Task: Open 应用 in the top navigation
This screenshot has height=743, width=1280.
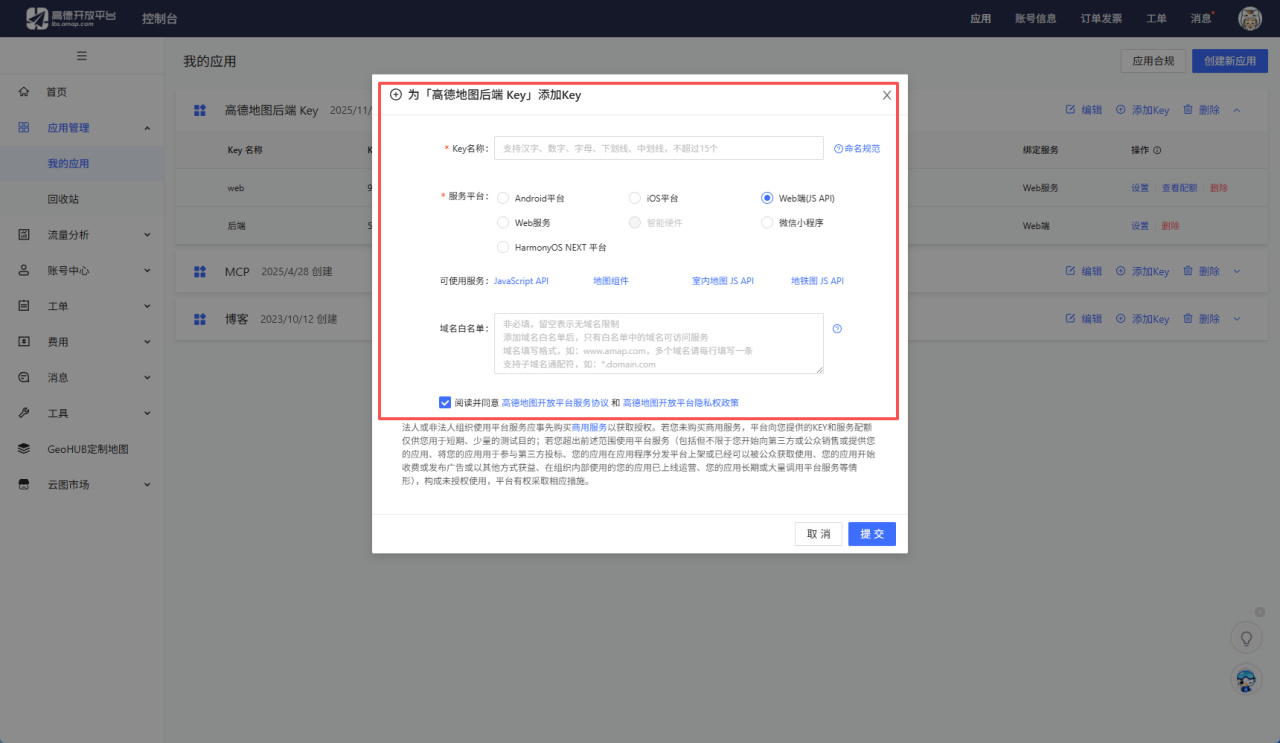Action: click(x=980, y=19)
